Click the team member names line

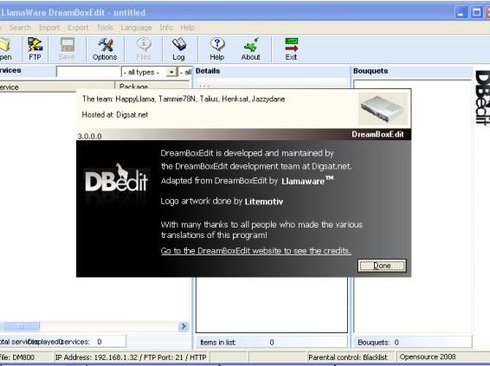click(x=183, y=99)
